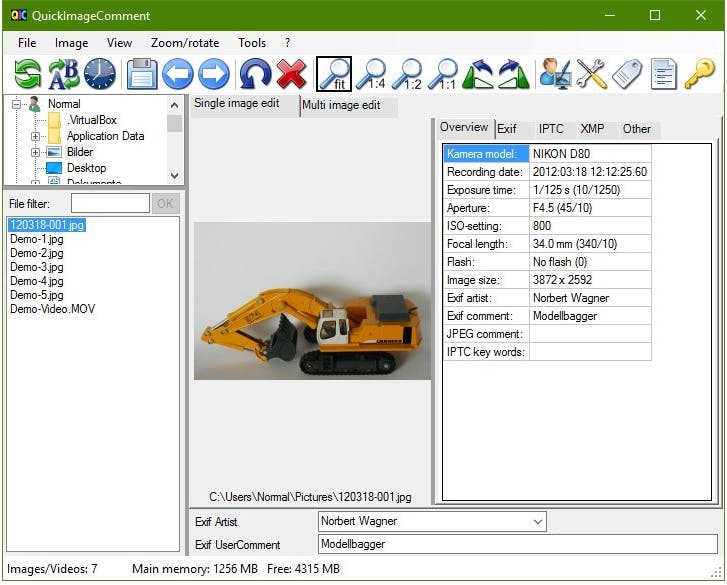Click the blue clock icon in toolbar
727x585 pixels.
pyautogui.click(x=100, y=73)
